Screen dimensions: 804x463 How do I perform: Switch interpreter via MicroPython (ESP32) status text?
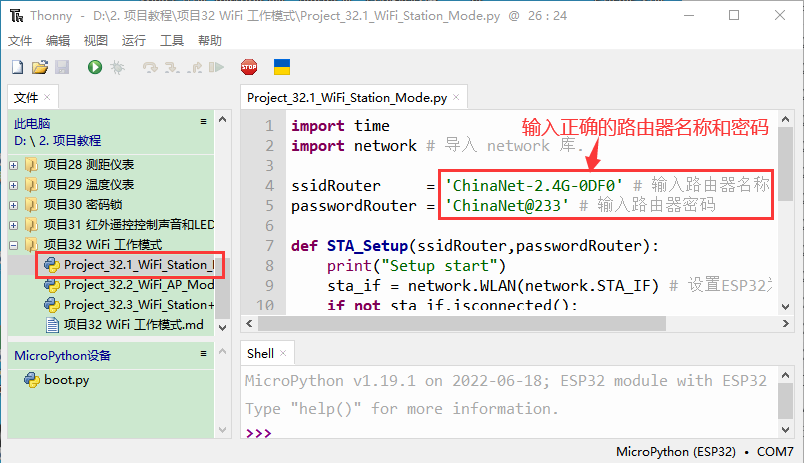[676, 452]
